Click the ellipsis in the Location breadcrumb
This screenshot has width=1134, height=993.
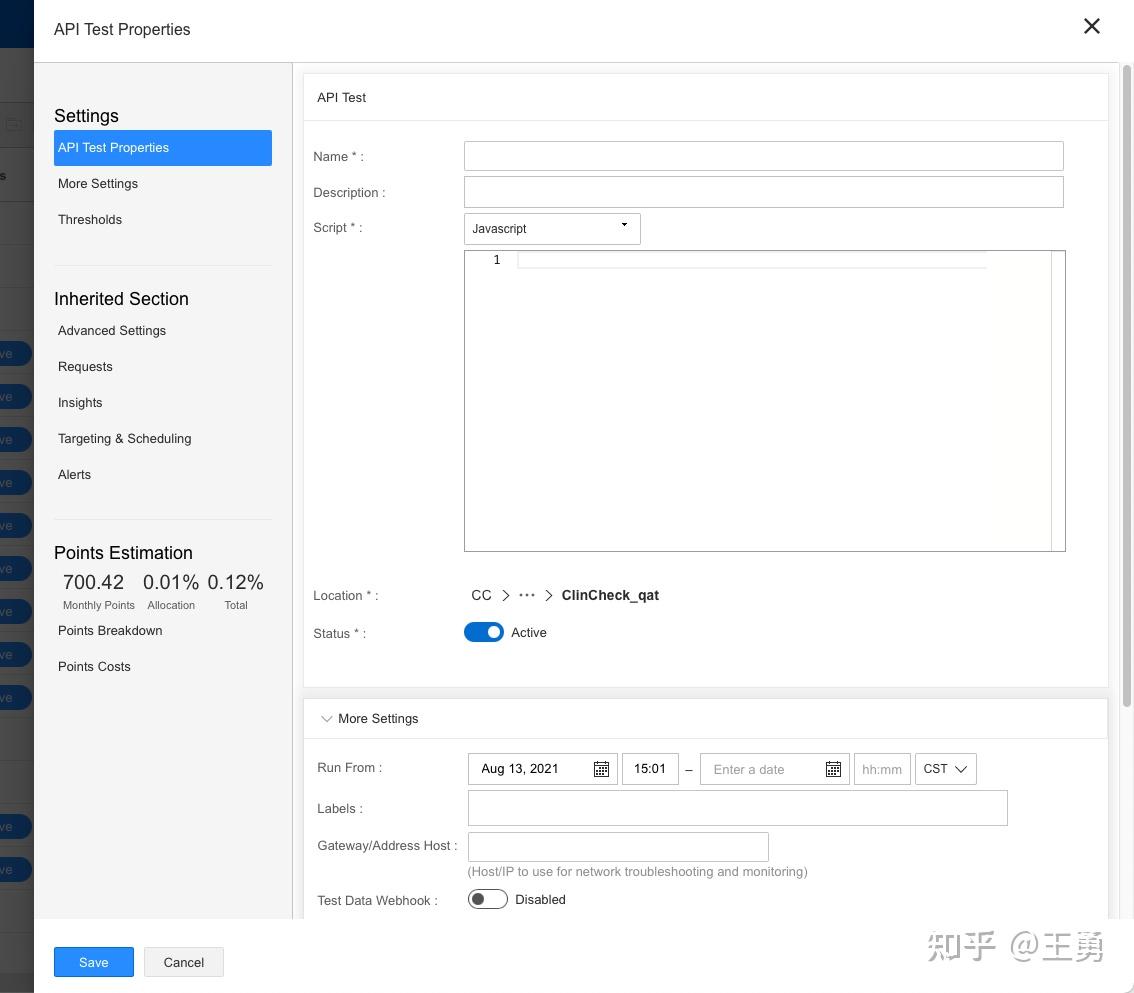coord(527,595)
